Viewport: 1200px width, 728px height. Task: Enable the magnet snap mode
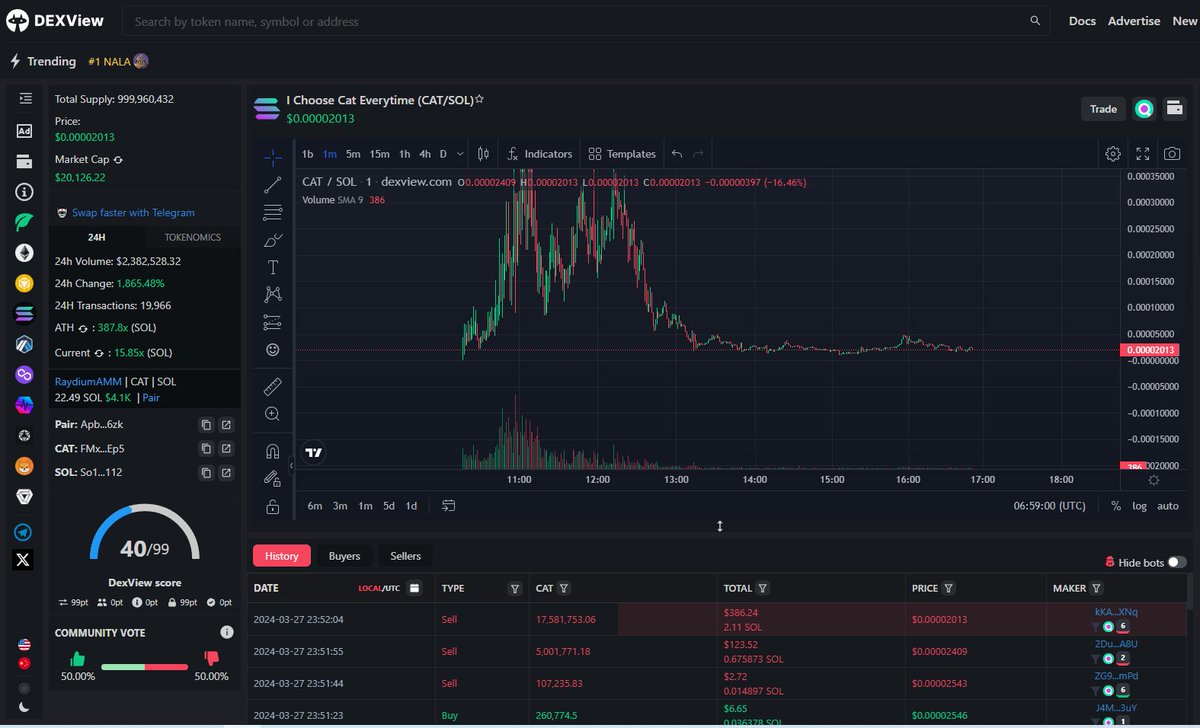tap(272, 450)
